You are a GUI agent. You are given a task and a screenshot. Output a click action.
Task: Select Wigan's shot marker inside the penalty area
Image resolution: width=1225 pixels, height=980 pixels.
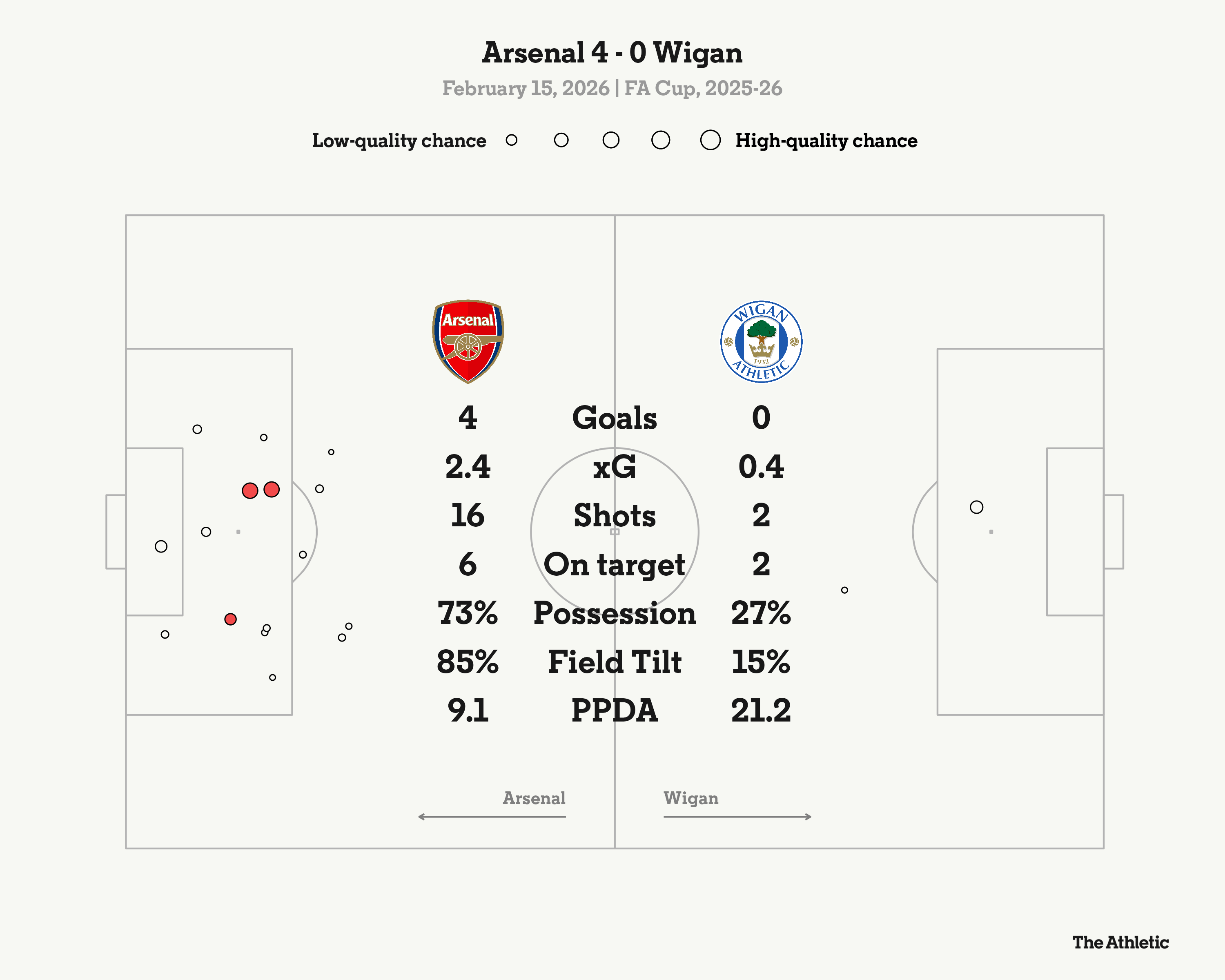(x=976, y=507)
